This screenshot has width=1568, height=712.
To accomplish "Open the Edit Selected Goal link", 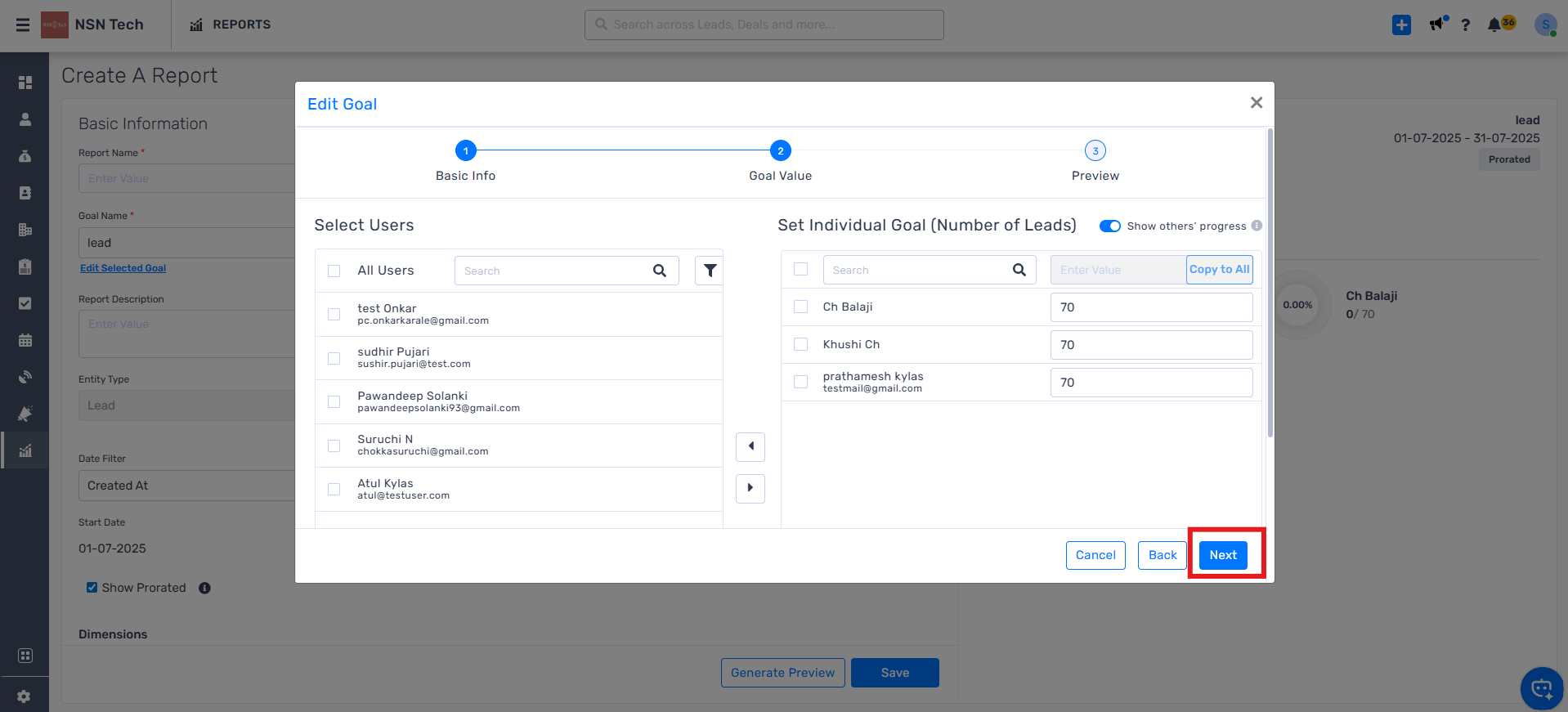I will coord(123,268).
